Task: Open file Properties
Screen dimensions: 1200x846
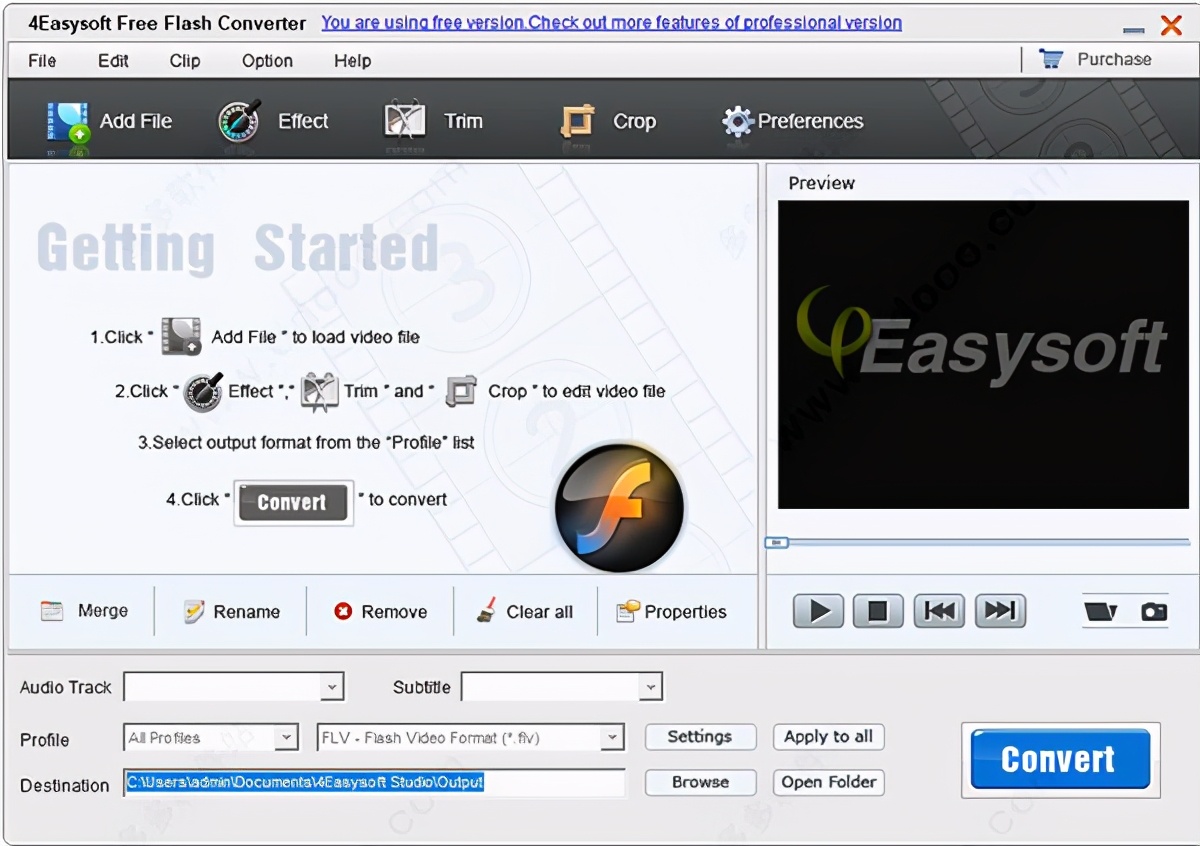Action: 671,612
